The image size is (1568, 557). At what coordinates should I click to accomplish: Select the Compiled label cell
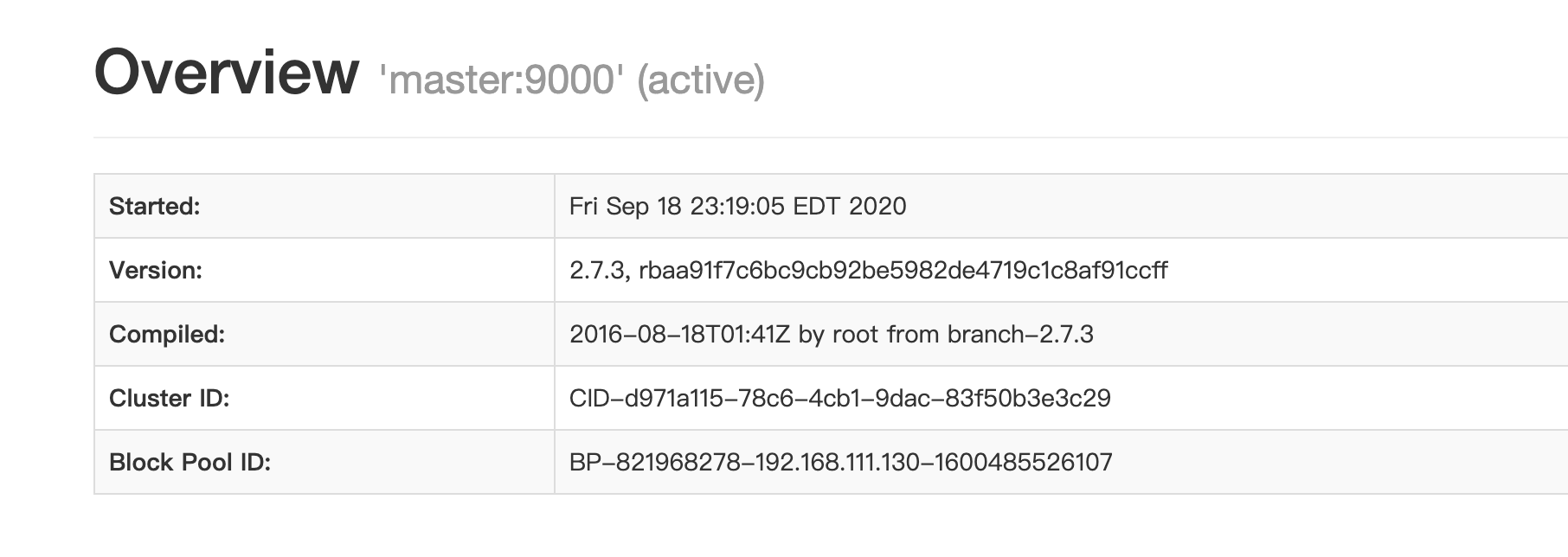(325, 334)
